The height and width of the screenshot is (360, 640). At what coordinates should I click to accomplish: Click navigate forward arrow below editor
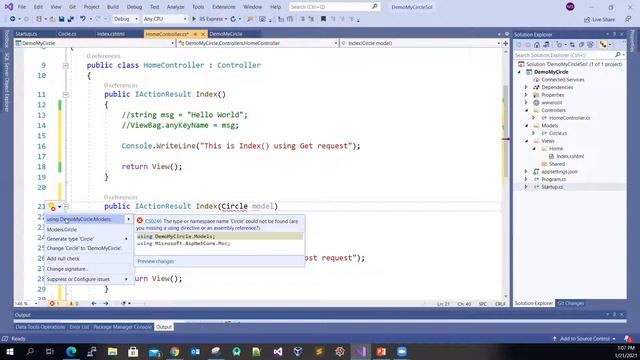[106, 303]
